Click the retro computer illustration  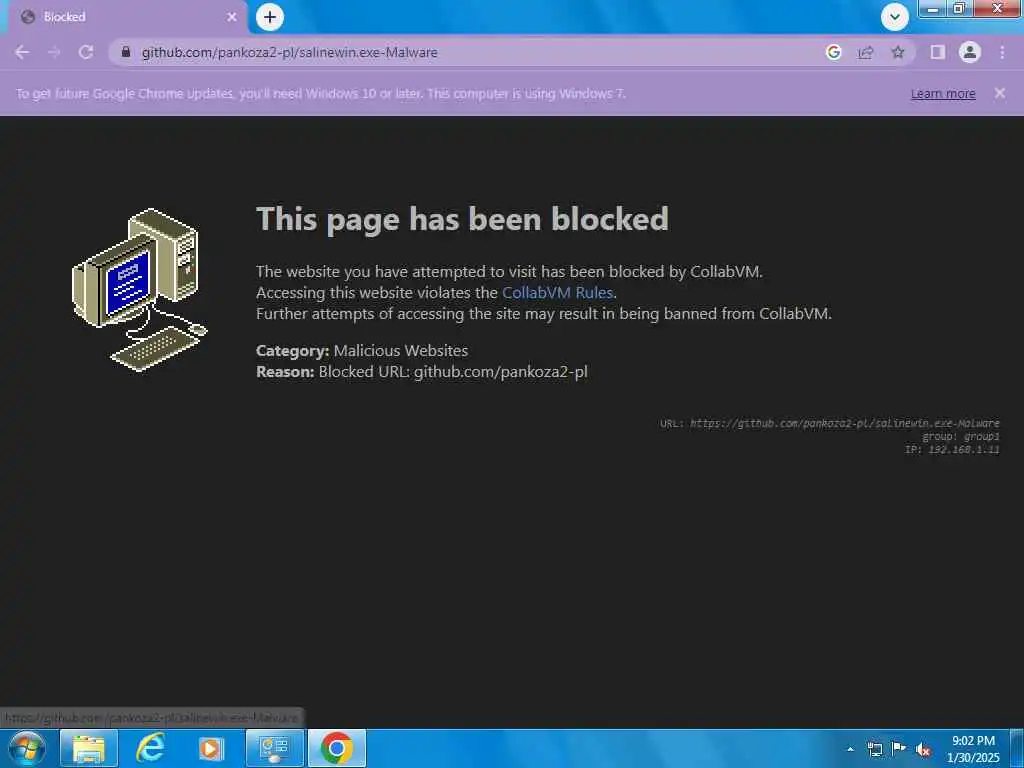[140, 290]
